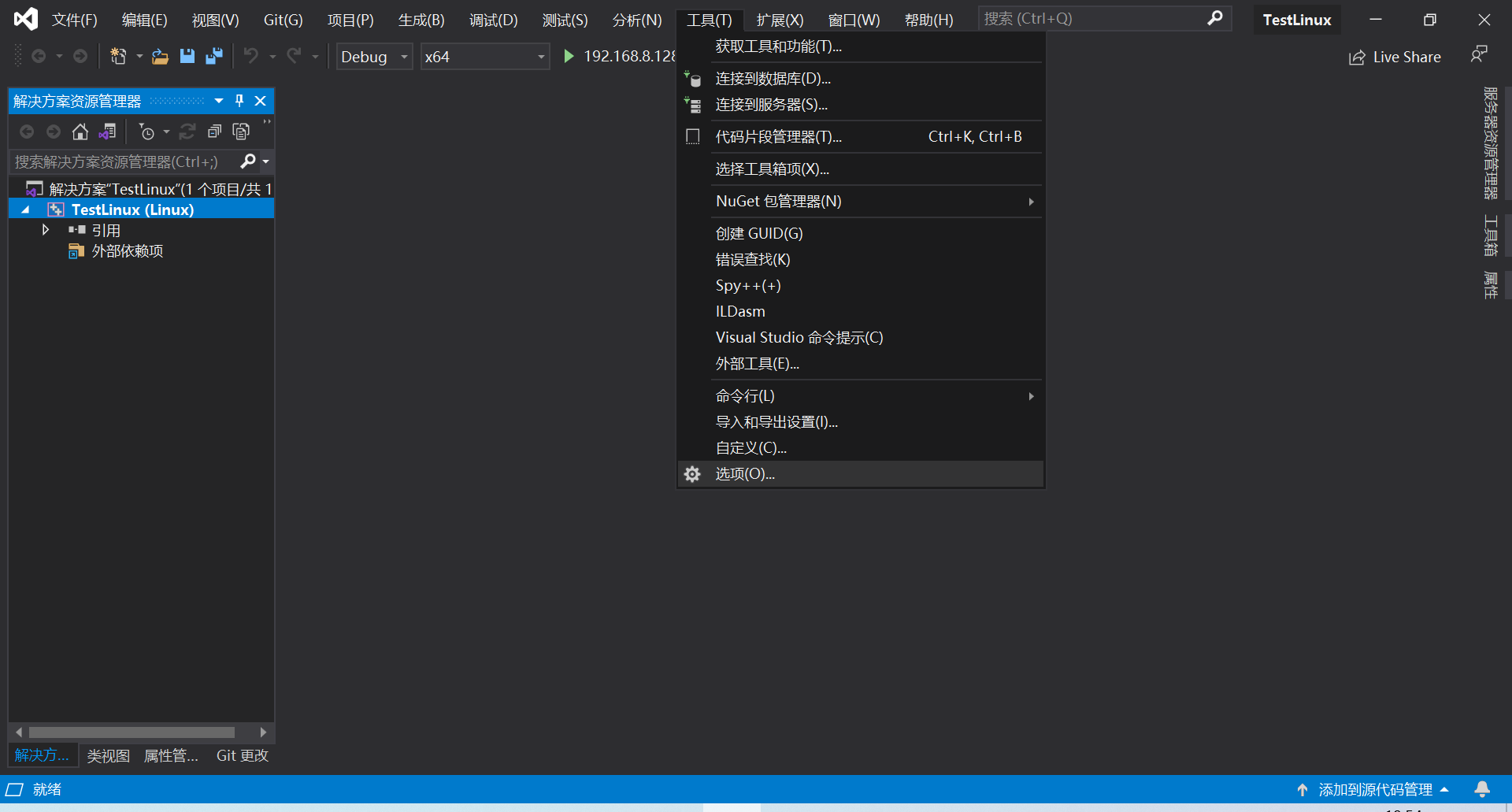Open a file with the Open File icon
1512x812 pixels.
pyautogui.click(x=160, y=56)
